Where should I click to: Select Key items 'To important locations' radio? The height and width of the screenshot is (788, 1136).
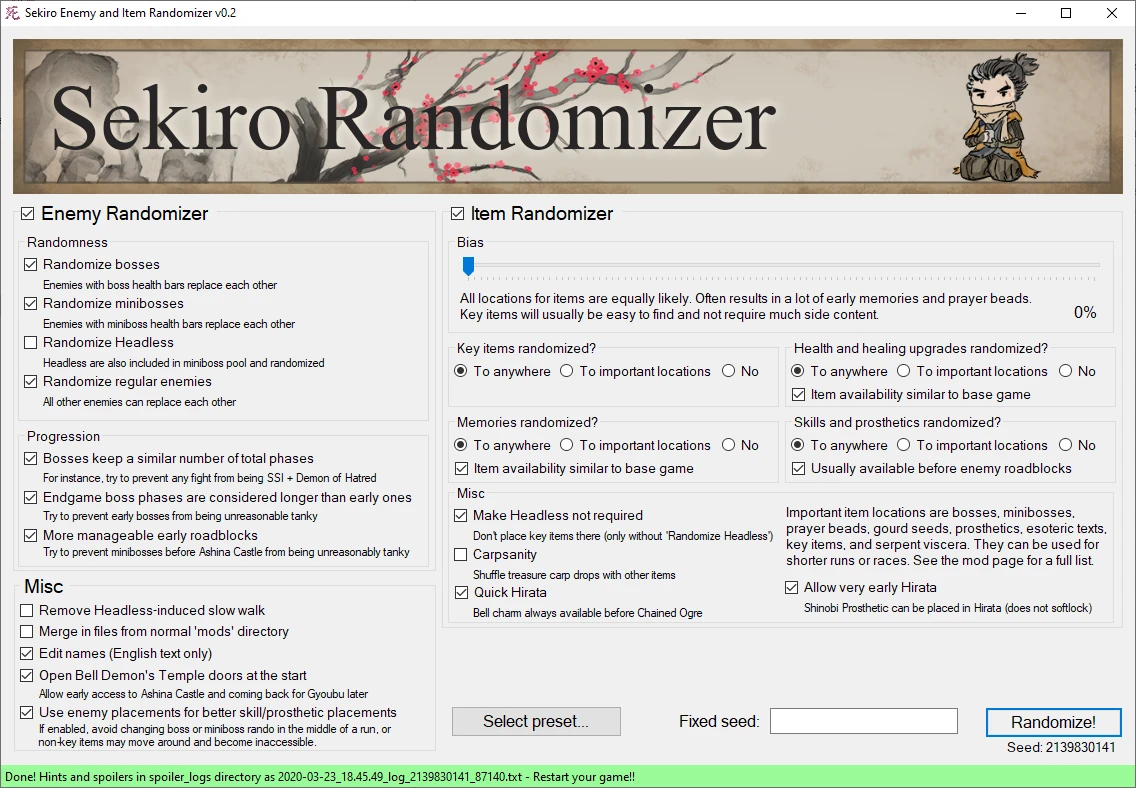point(567,371)
